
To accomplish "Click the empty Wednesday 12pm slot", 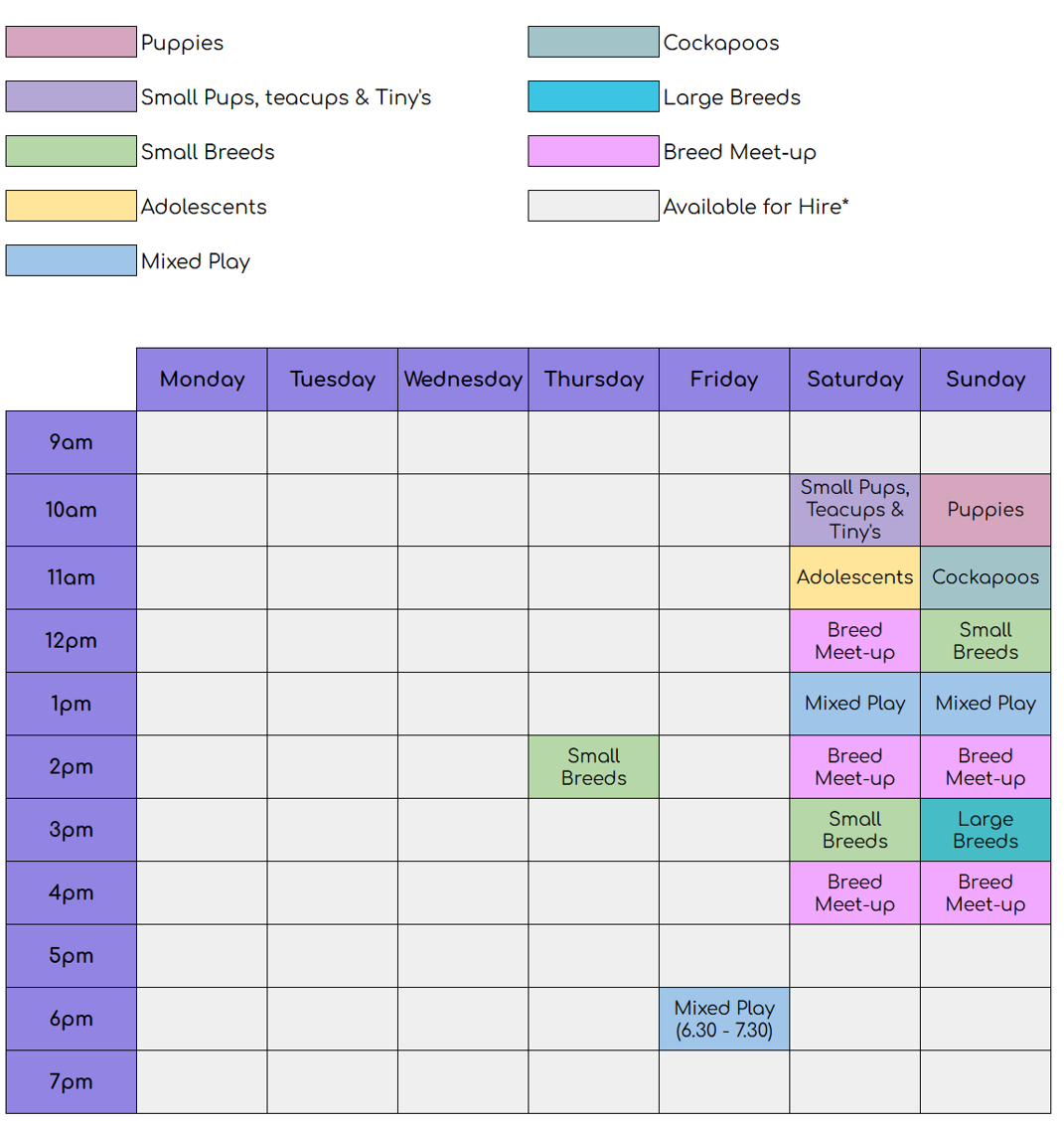I will tap(463, 641).
